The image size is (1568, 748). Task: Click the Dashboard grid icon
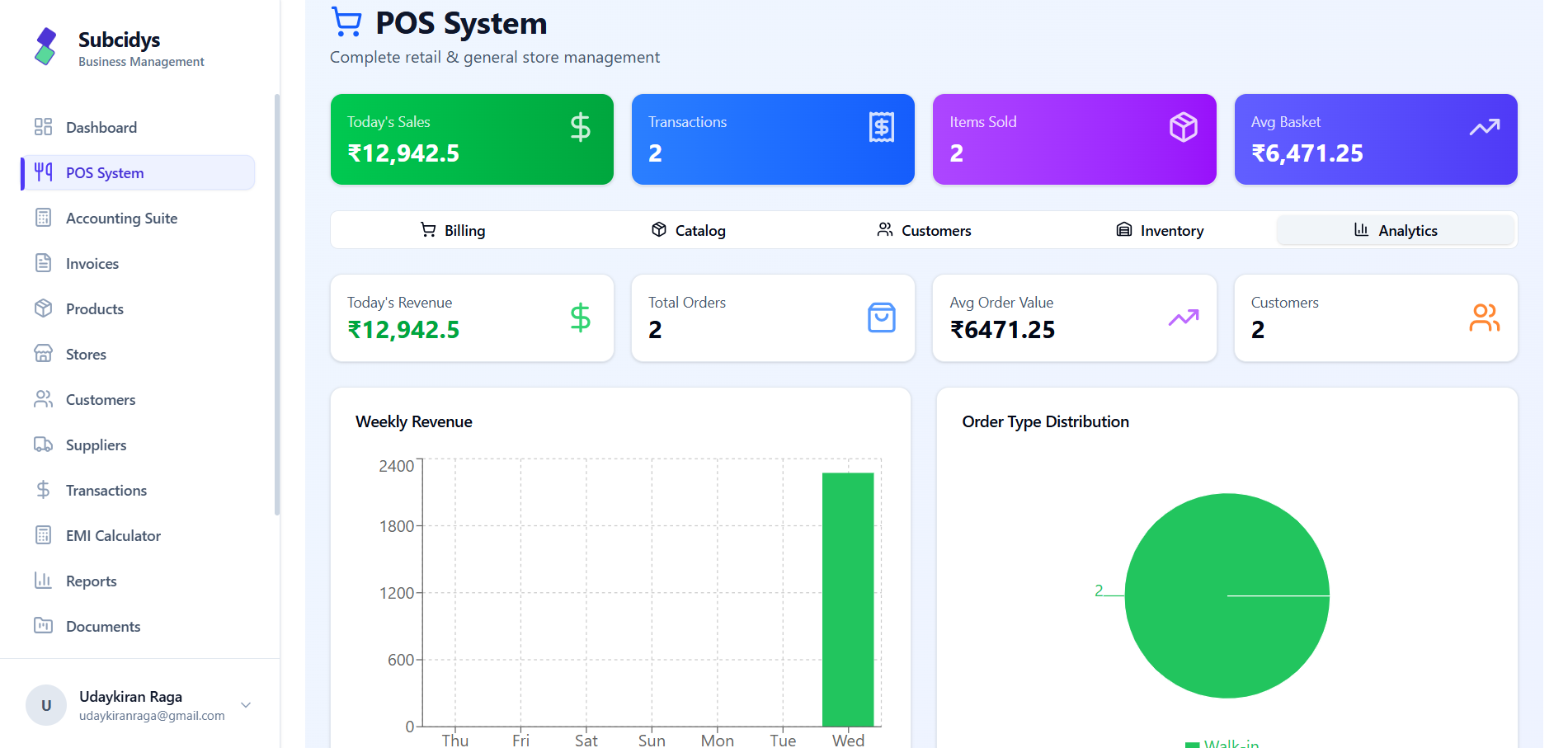click(x=43, y=127)
